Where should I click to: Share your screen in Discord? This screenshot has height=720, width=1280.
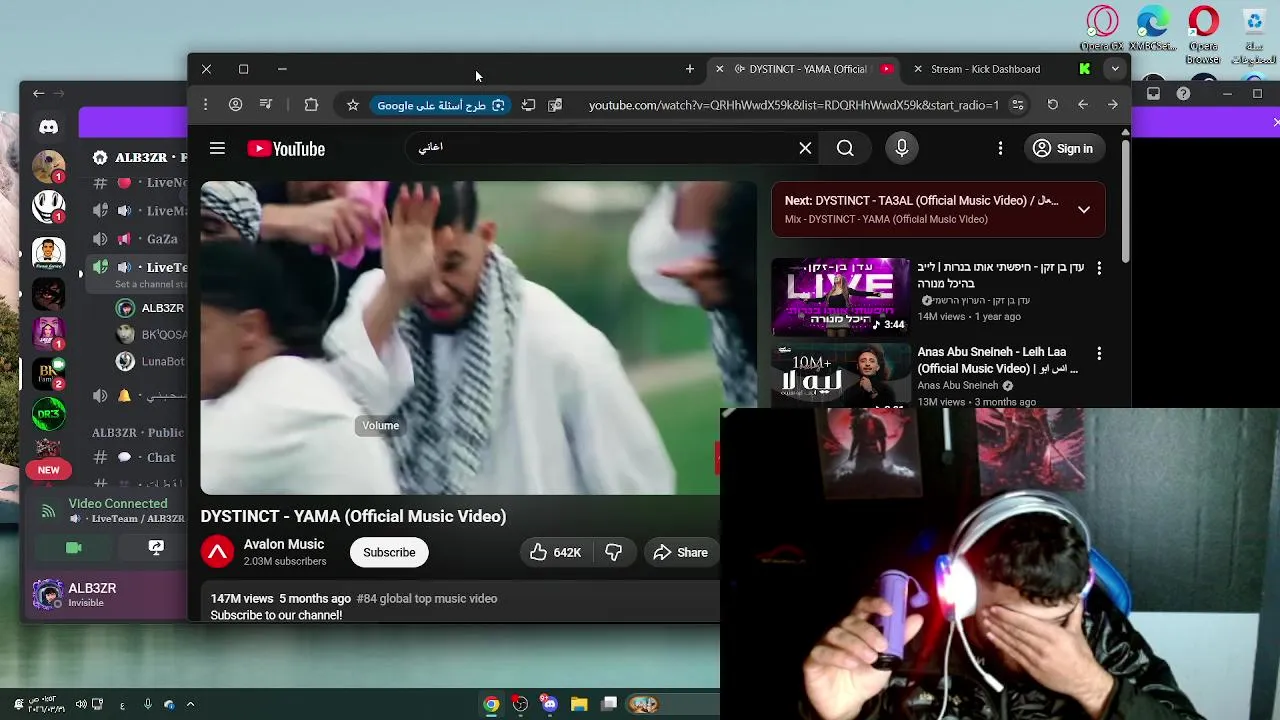156,547
